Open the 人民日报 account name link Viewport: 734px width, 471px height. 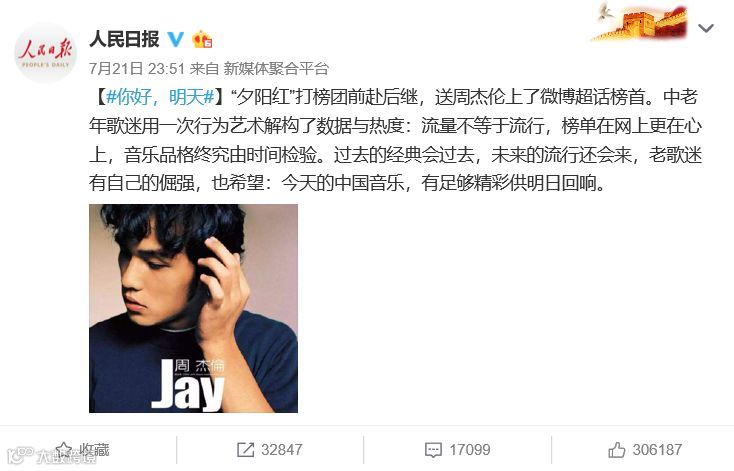coord(125,39)
